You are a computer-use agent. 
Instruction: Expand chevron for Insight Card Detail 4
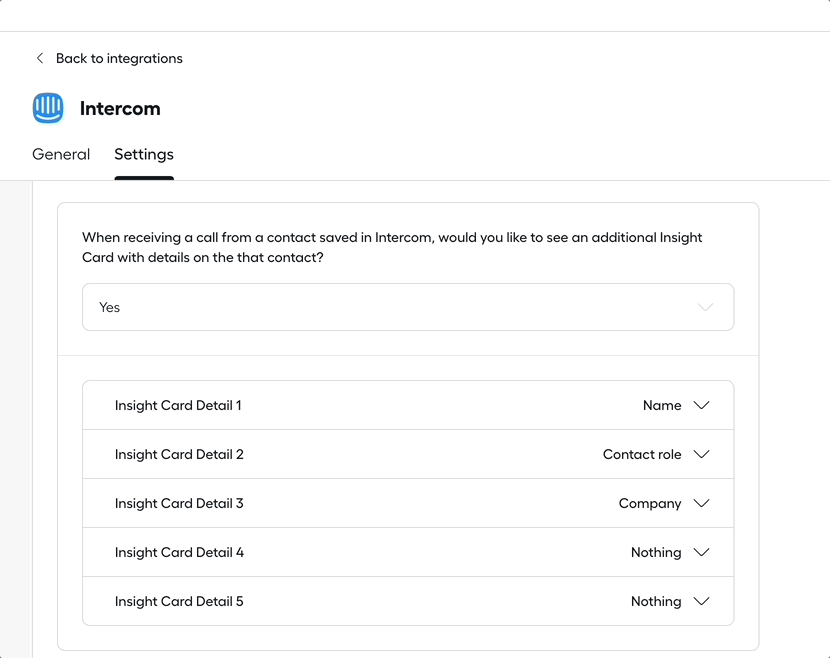click(x=701, y=552)
